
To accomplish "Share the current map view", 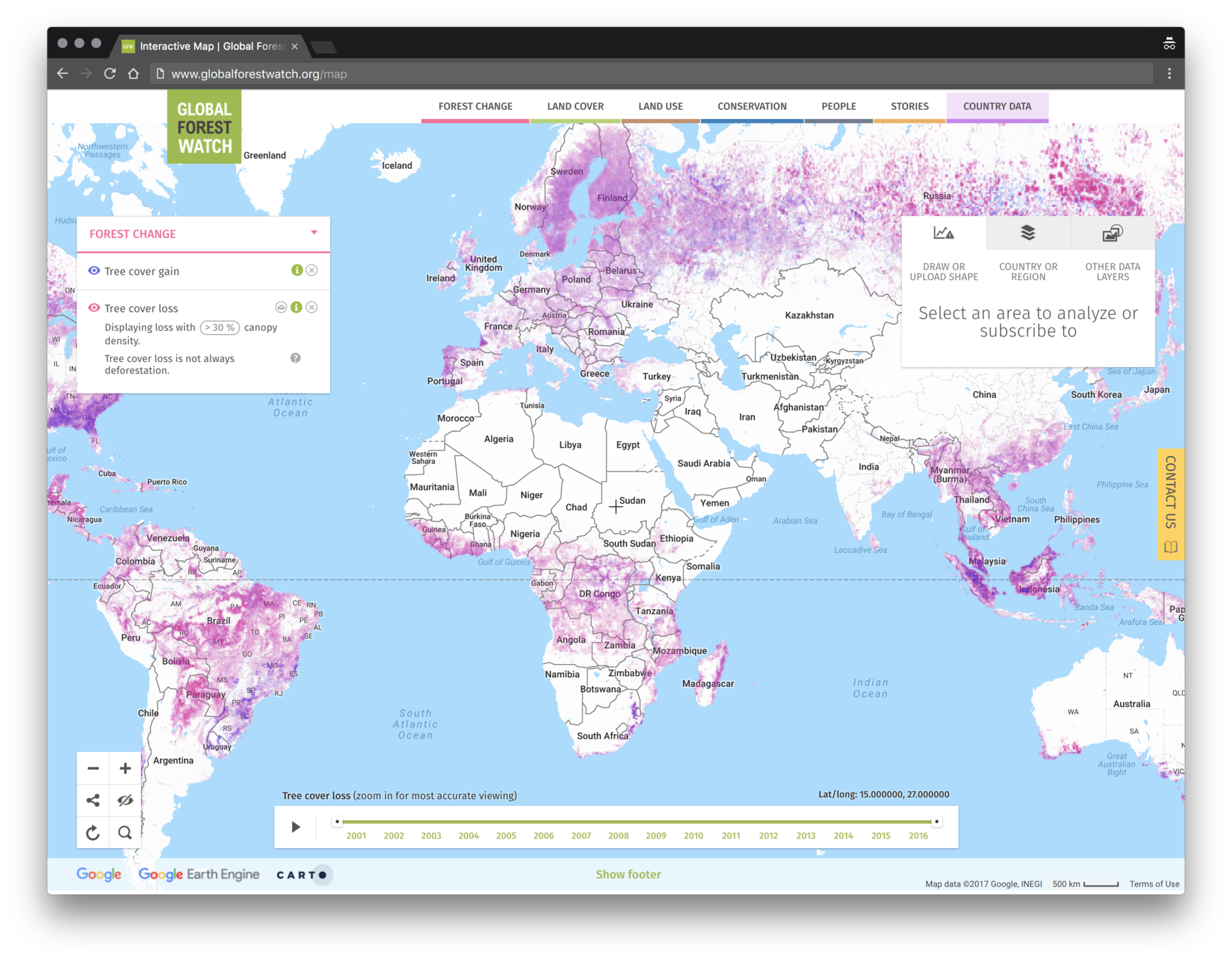I will pyautogui.click(x=93, y=800).
